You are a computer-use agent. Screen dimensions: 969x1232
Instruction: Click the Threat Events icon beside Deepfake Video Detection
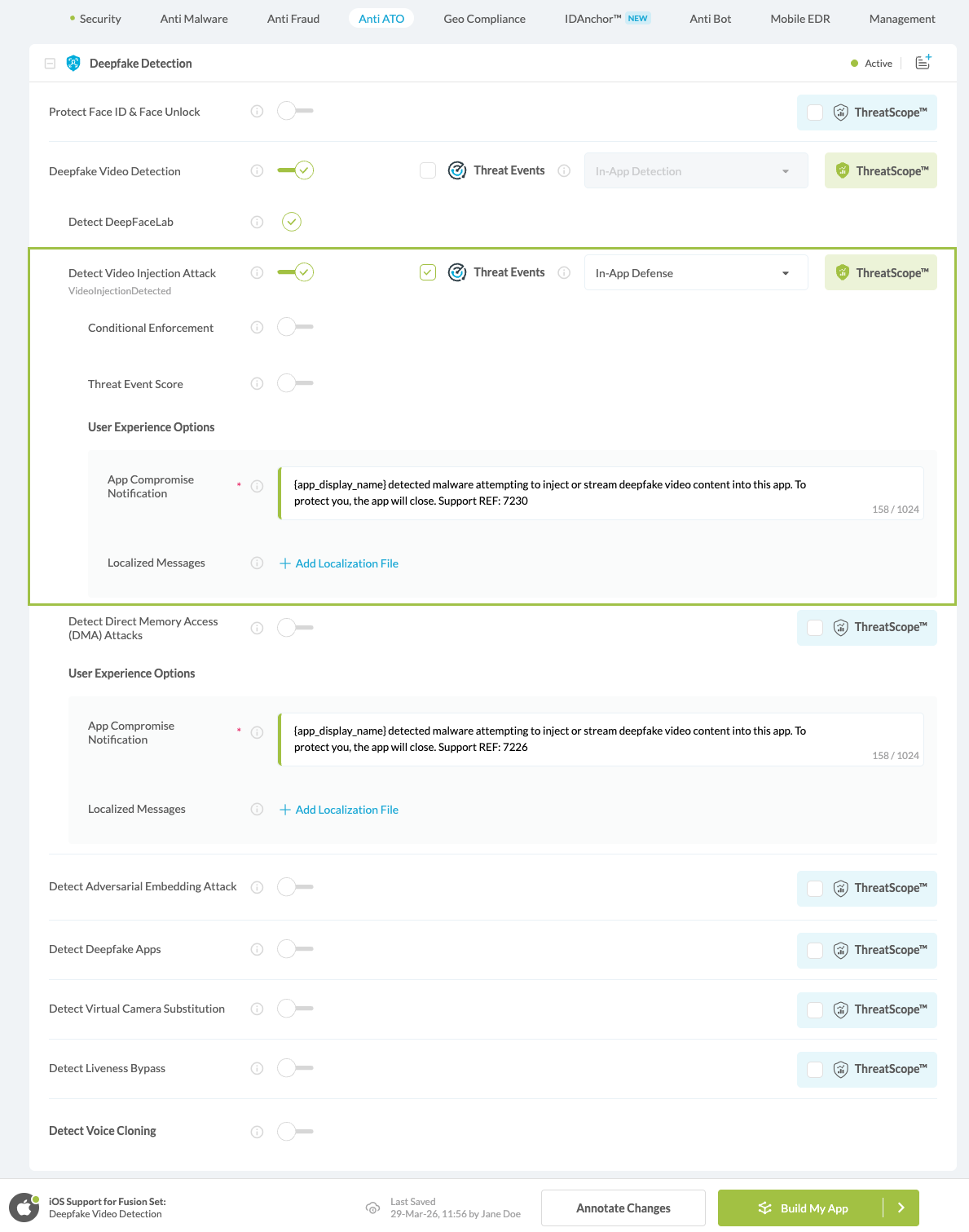[x=457, y=170]
